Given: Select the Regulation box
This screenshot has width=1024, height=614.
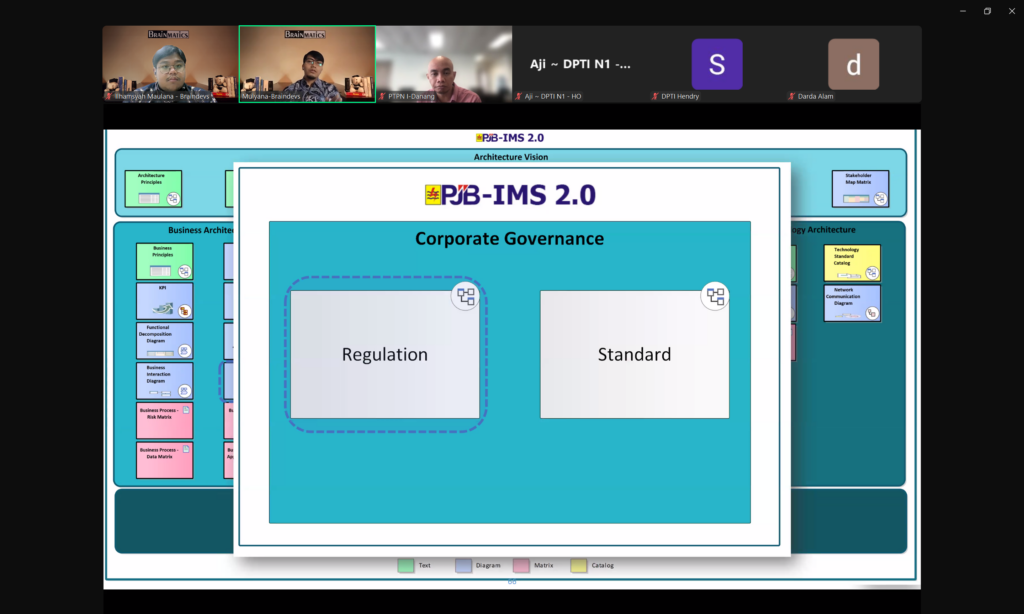Looking at the screenshot, I should click(x=384, y=355).
